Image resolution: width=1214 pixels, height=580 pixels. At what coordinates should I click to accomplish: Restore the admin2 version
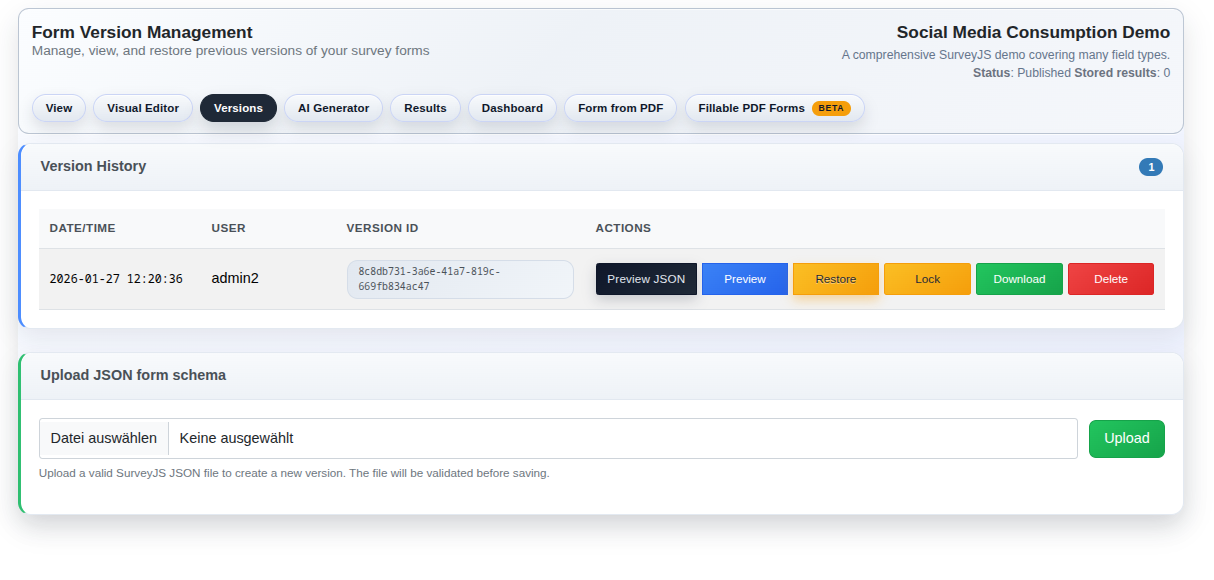(835, 279)
